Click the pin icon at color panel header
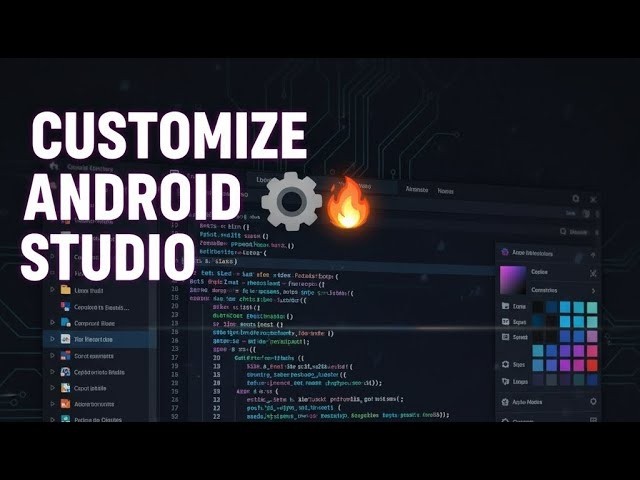This screenshot has width=640, height=480. (x=593, y=254)
